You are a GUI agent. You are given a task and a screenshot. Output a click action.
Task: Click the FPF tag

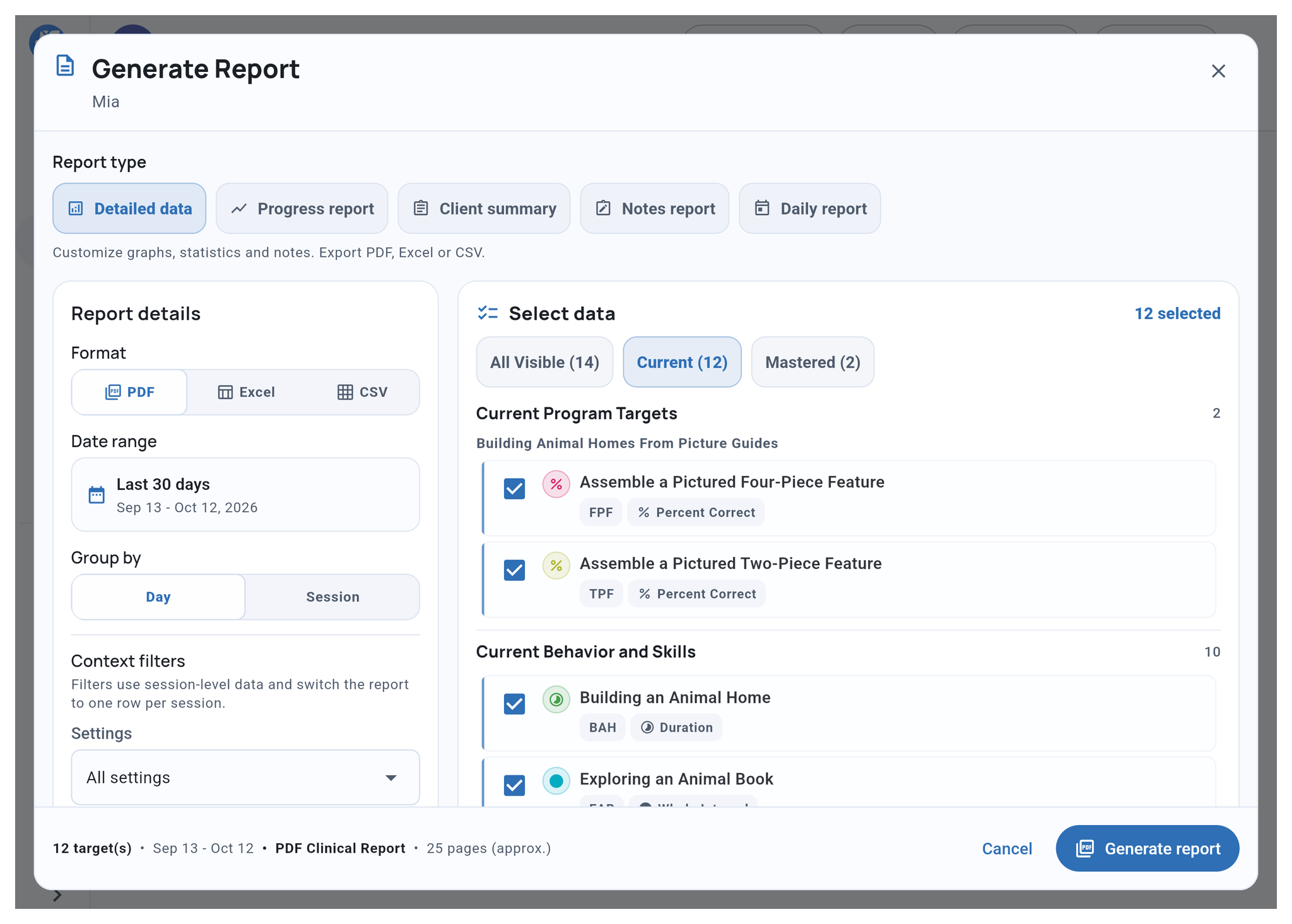point(601,513)
